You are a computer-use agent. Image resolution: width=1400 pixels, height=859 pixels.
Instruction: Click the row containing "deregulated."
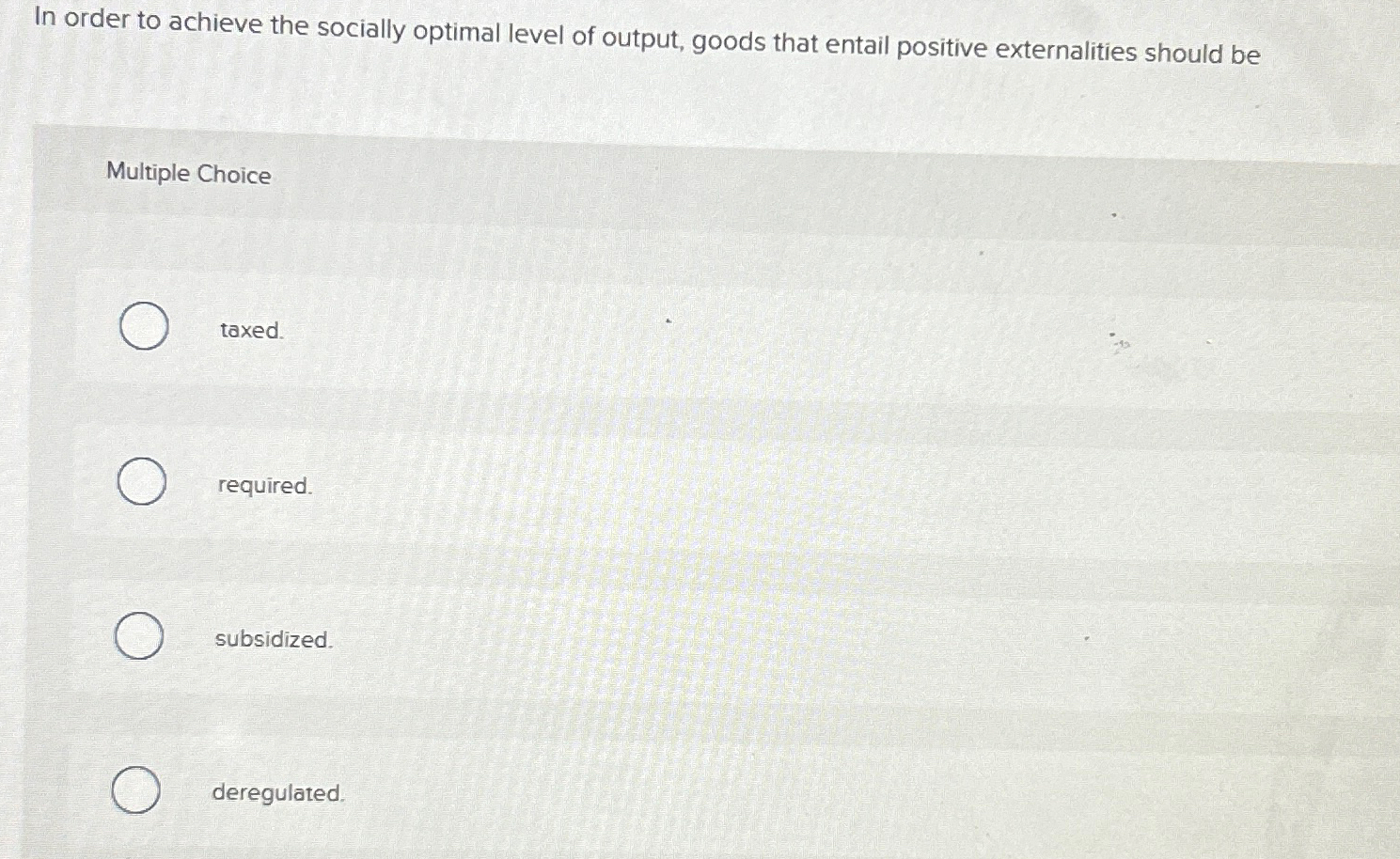658,792
